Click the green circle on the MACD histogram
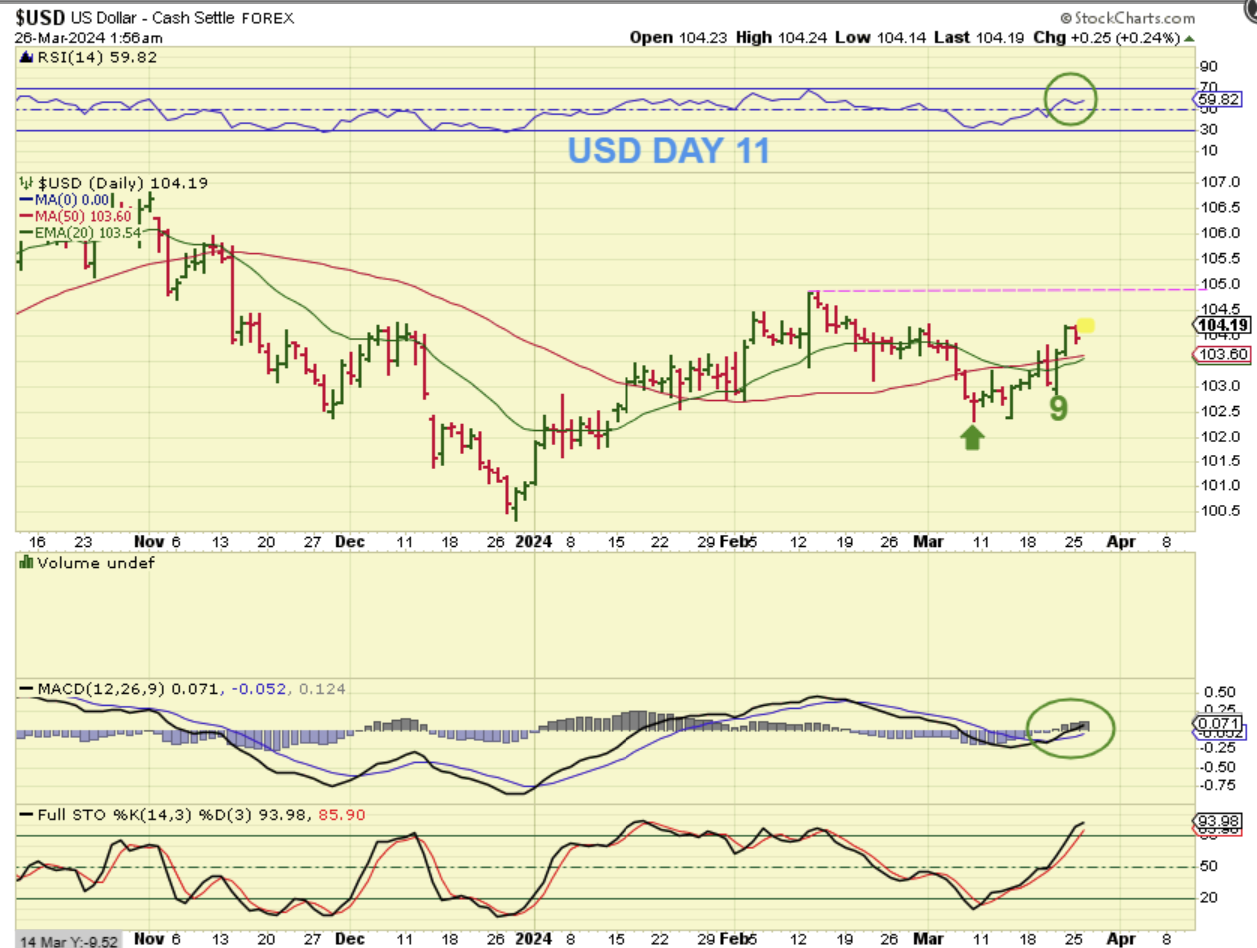The width and height of the screenshot is (1257, 948). [1071, 728]
